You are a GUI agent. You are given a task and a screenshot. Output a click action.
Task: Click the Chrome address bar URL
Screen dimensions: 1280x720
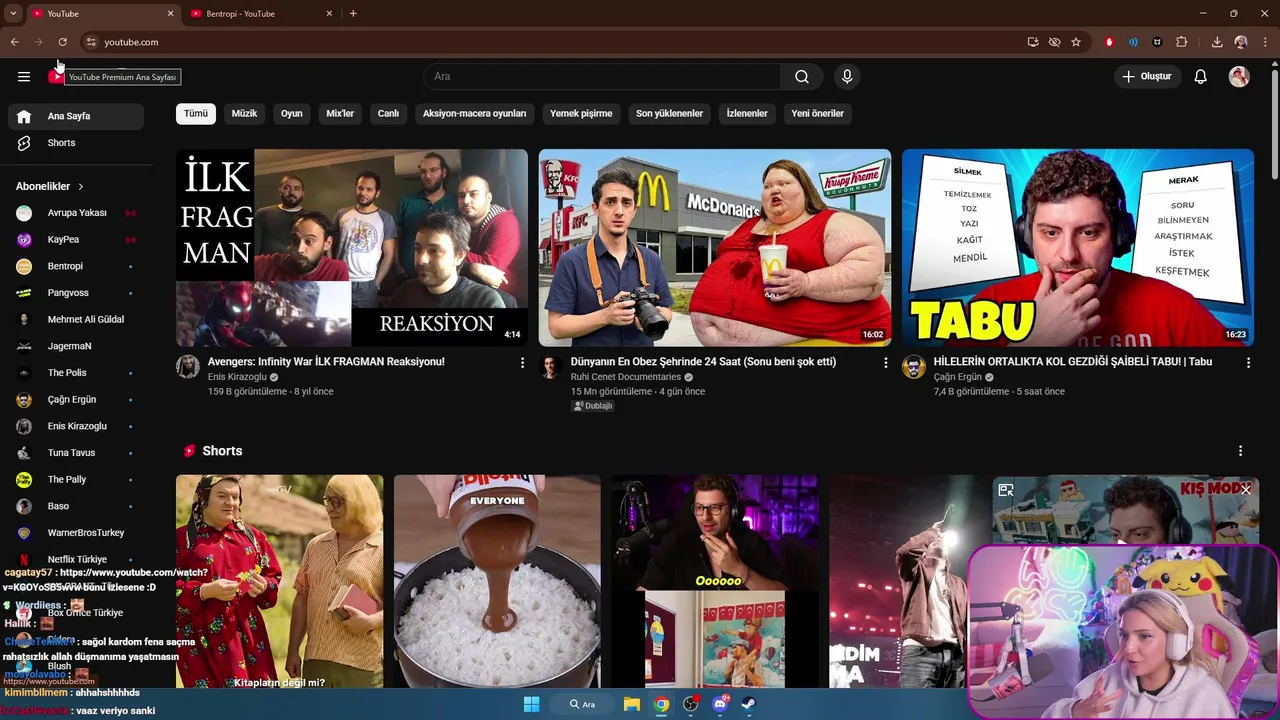click(x=131, y=42)
